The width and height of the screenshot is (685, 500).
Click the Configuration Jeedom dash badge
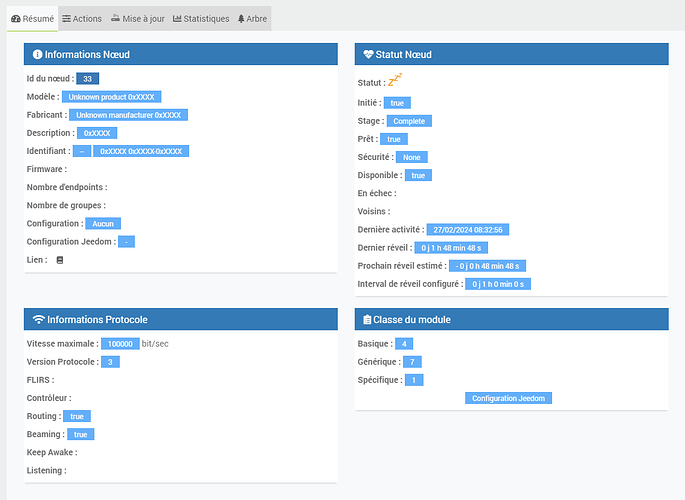(x=126, y=242)
